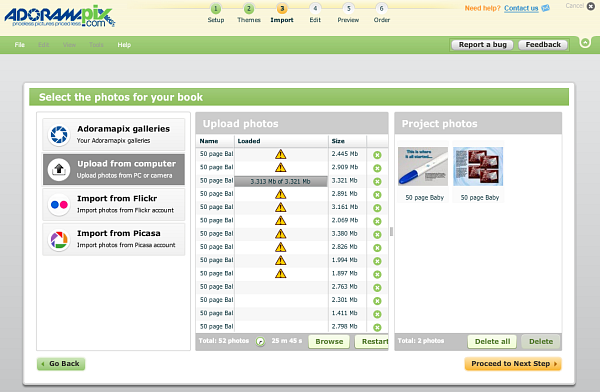Select the pregnancy test photo thumbnail

pyautogui.click(x=423, y=167)
